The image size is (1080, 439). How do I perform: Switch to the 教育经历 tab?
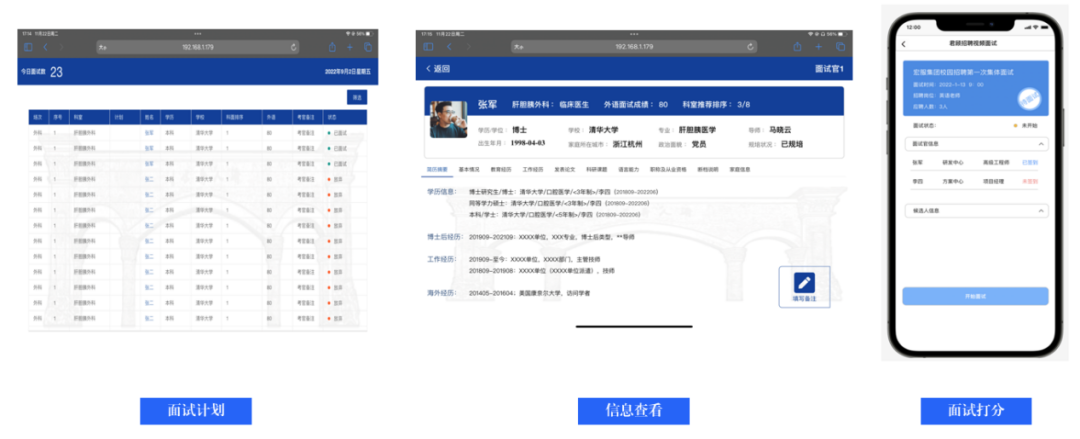coord(501,169)
